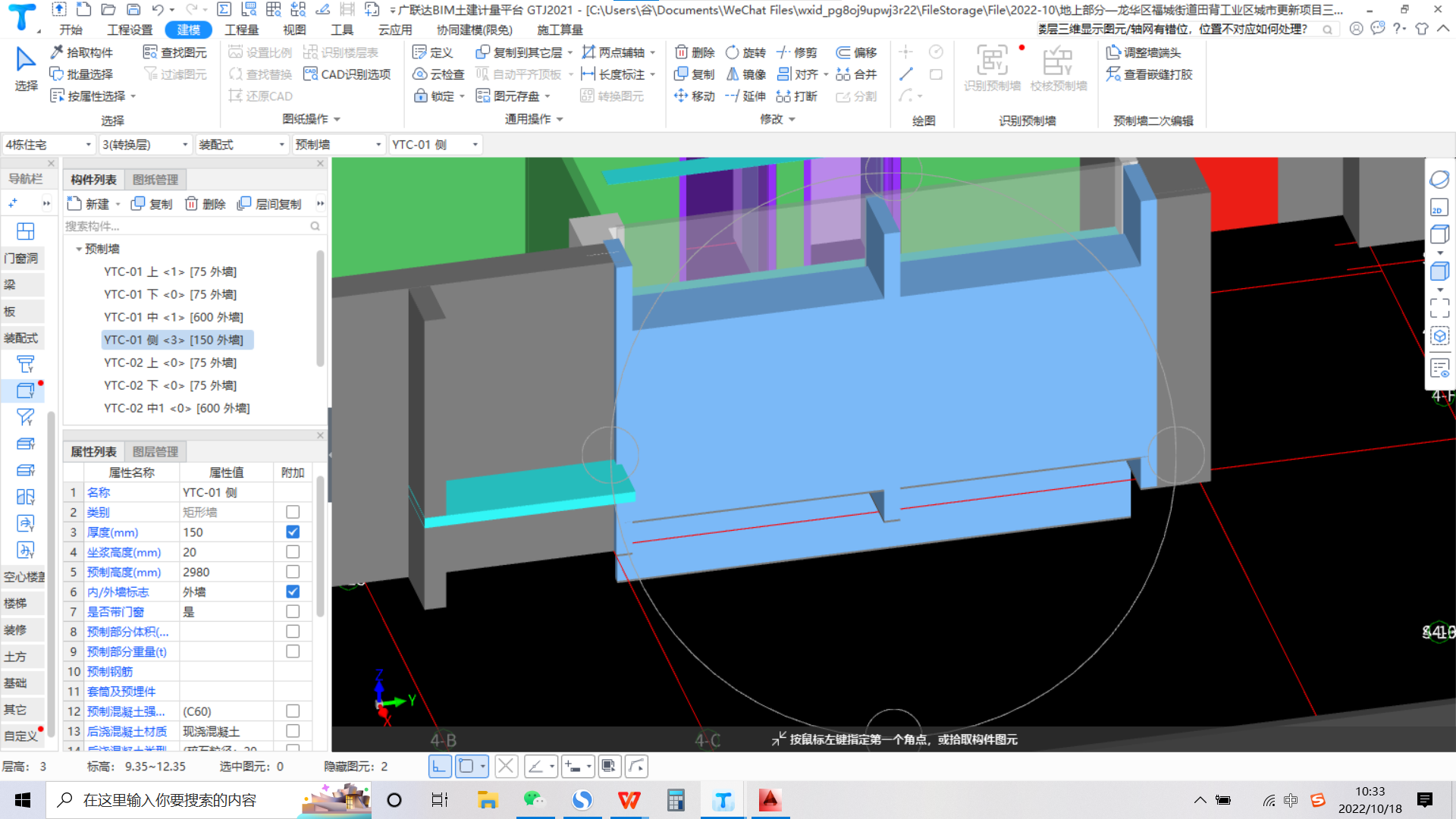1456x819 pixels.
Task: Expand 按属性选择 dropdown arrow
Action: [133, 96]
